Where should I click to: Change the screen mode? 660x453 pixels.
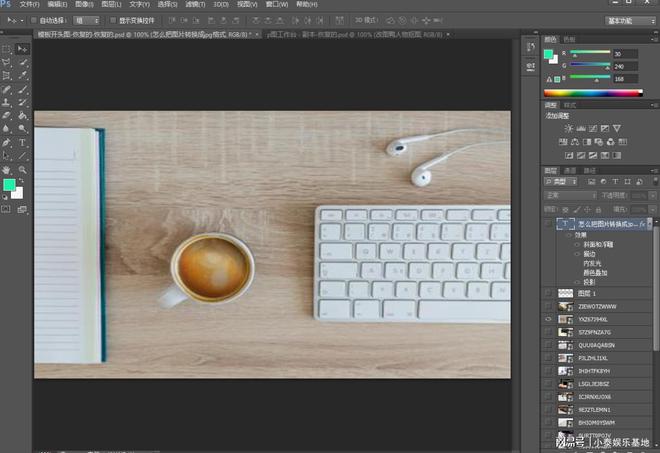pos(22,209)
